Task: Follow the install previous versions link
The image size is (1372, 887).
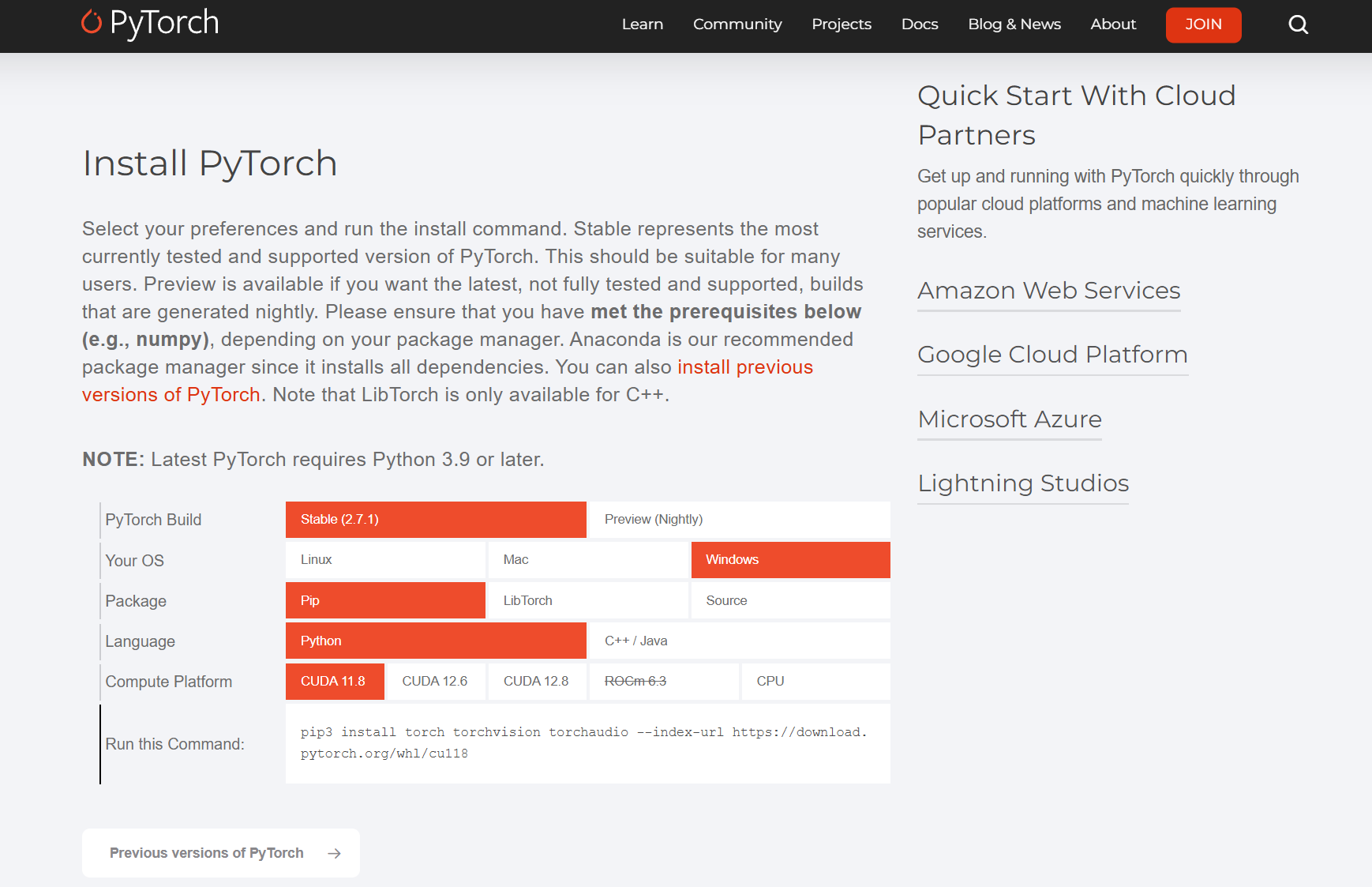Action: click(x=448, y=381)
